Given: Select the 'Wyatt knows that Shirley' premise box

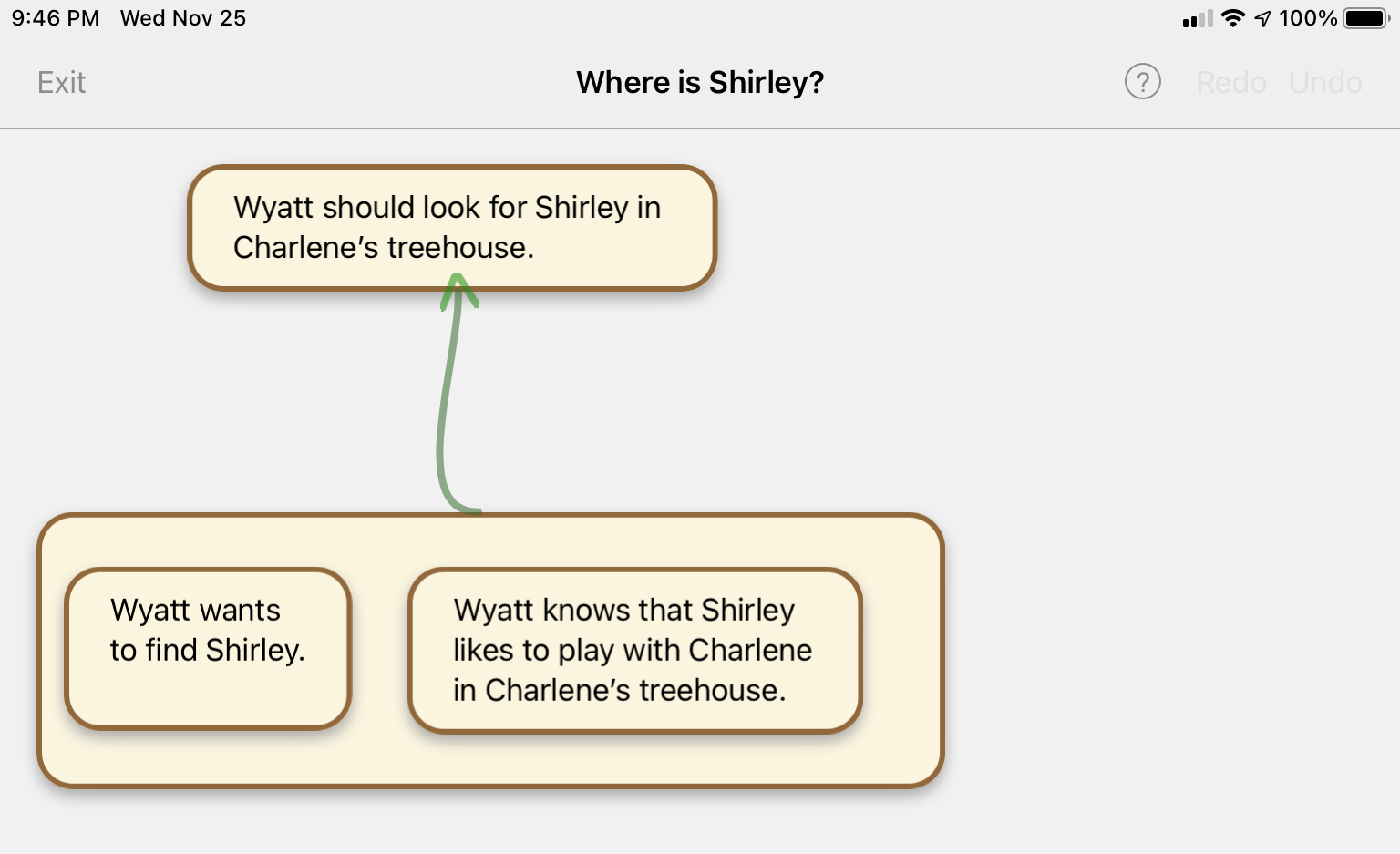Looking at the screenshot, I should click(x=634, y=649).
